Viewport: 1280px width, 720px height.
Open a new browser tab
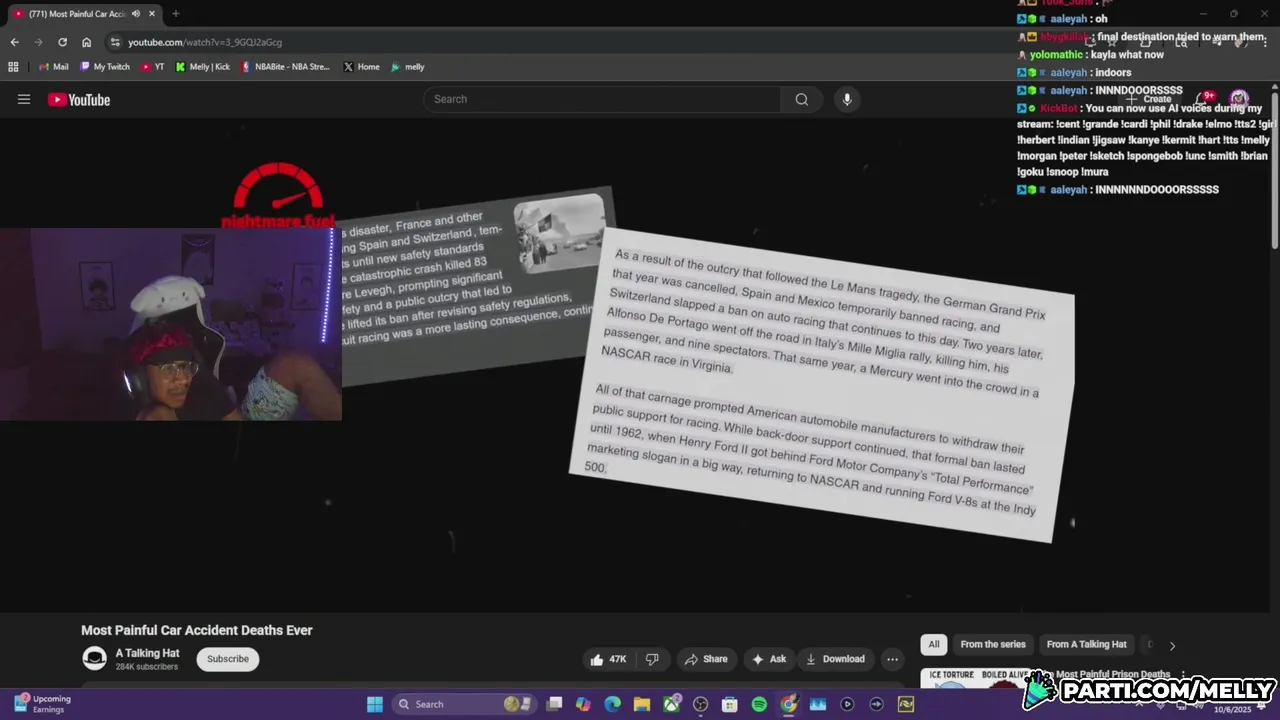pos(175,14)
